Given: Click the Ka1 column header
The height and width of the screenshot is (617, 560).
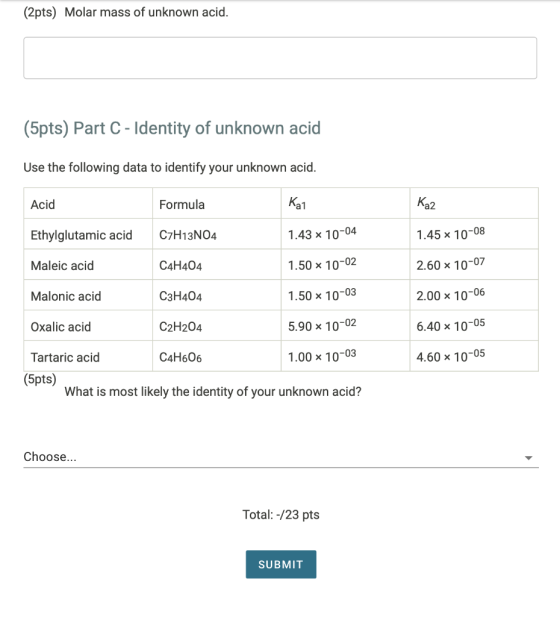Looking at the screenshot, I should (297, 203).
